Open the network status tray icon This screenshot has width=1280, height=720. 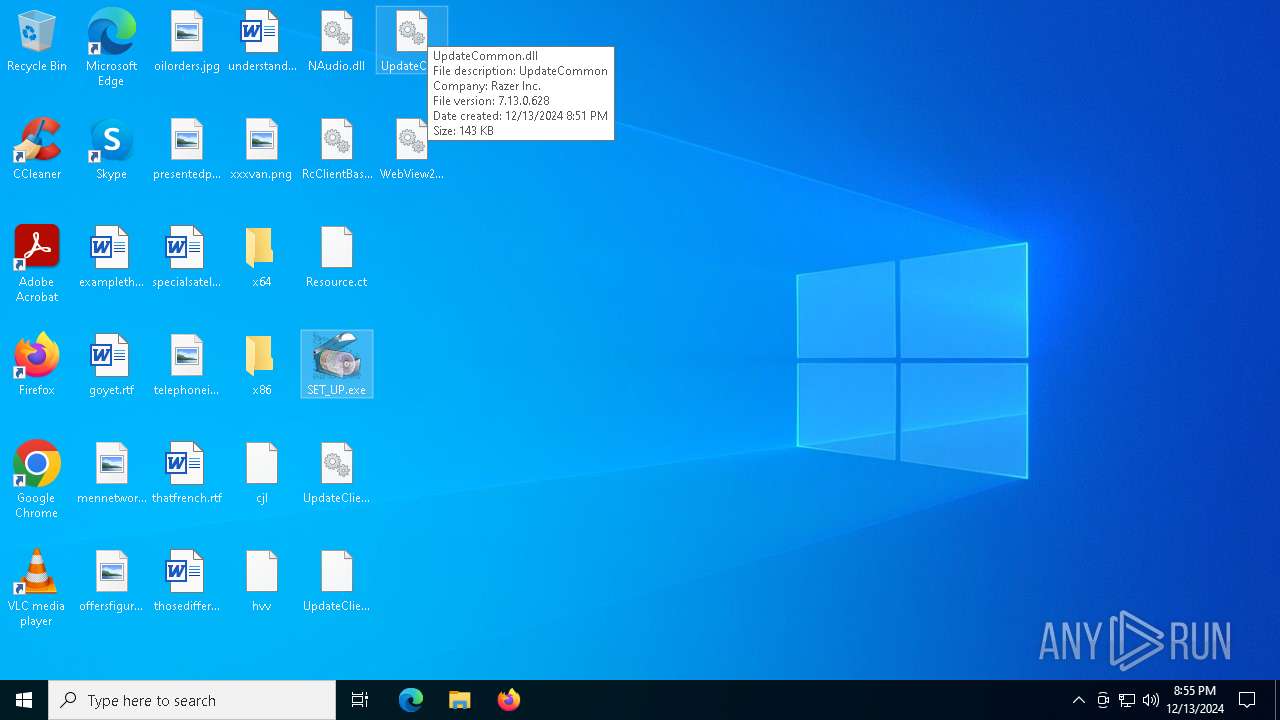[1127, 700]
